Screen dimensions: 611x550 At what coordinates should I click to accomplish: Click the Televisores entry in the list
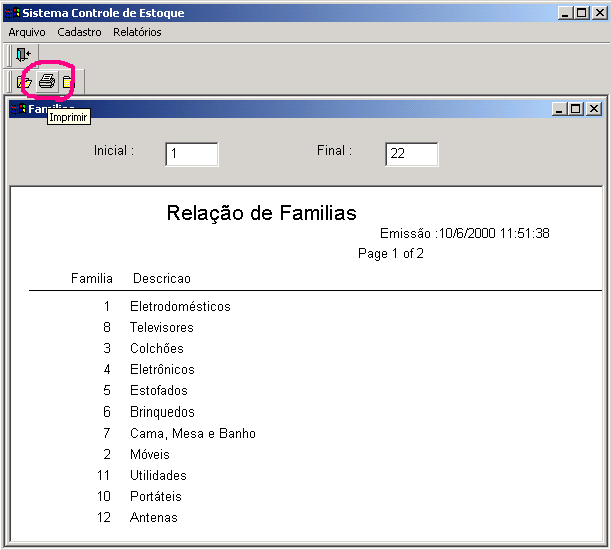point(162,328)
